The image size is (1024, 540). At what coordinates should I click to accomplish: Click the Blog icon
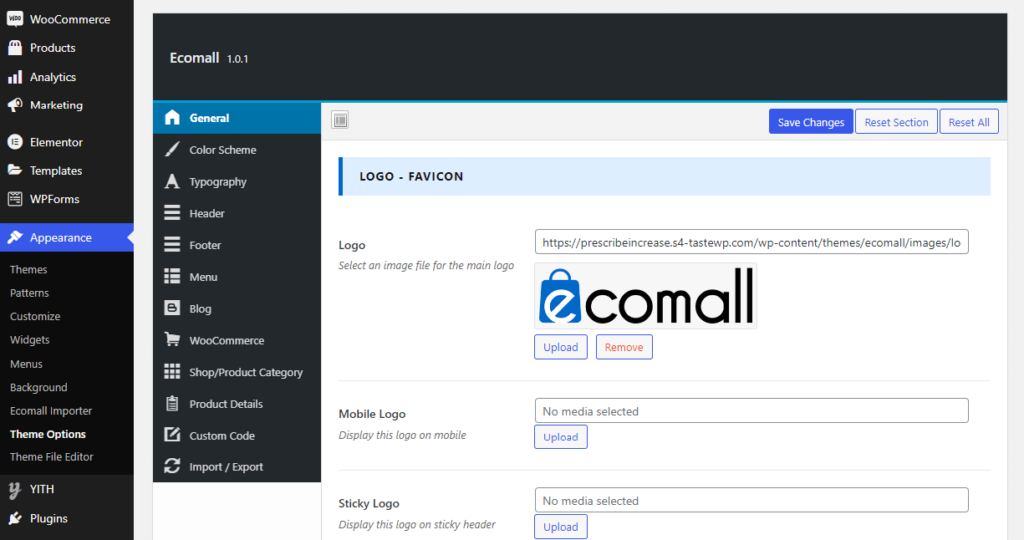point(172,308)
